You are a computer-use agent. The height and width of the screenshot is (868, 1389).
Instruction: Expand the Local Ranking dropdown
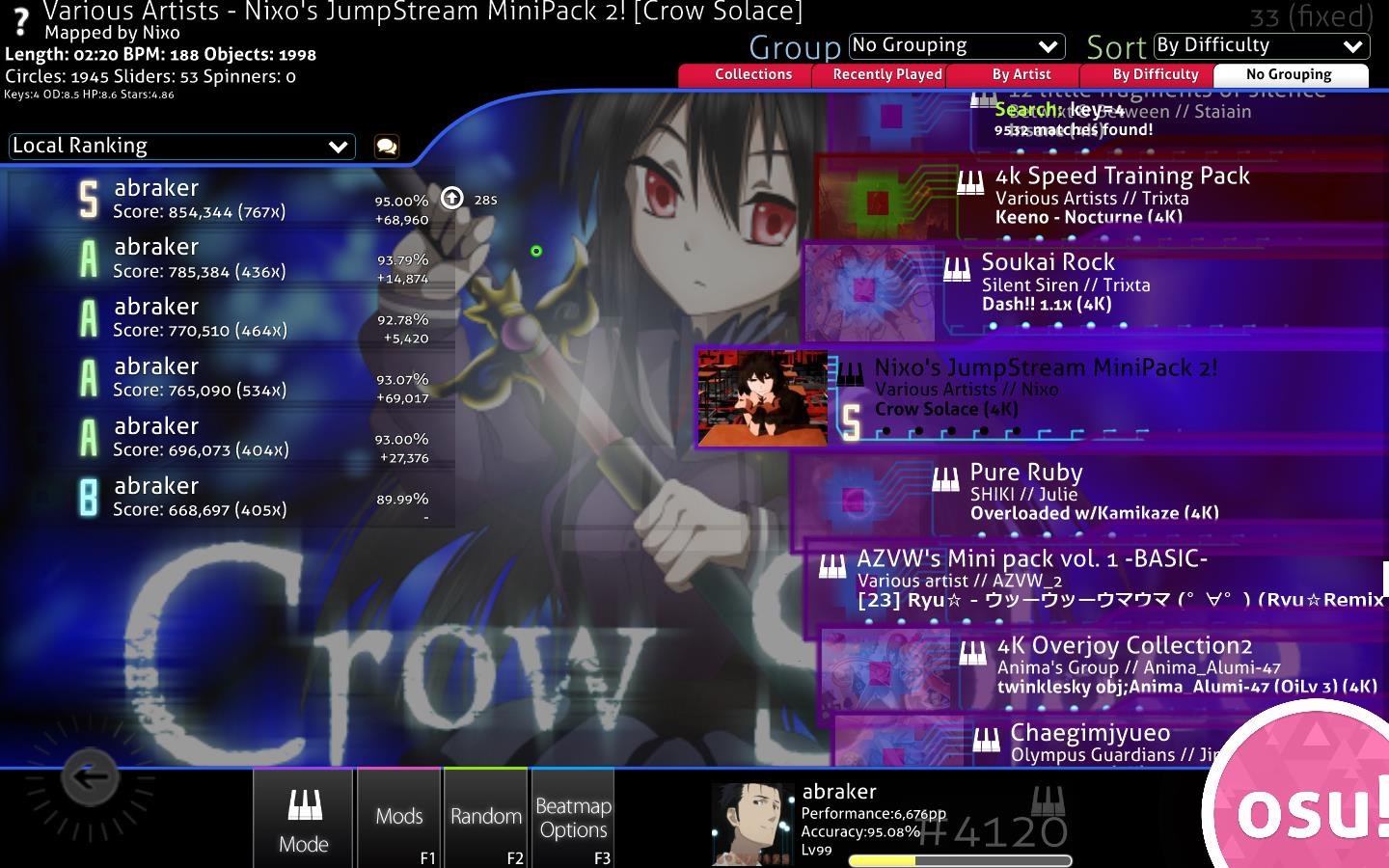click(x=181, y=147)
